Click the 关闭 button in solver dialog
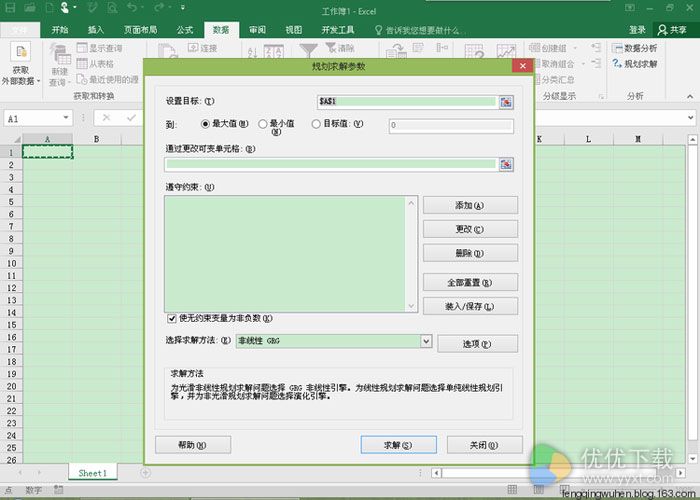This screenshot has height=500, width=700. tap(484, 445)
